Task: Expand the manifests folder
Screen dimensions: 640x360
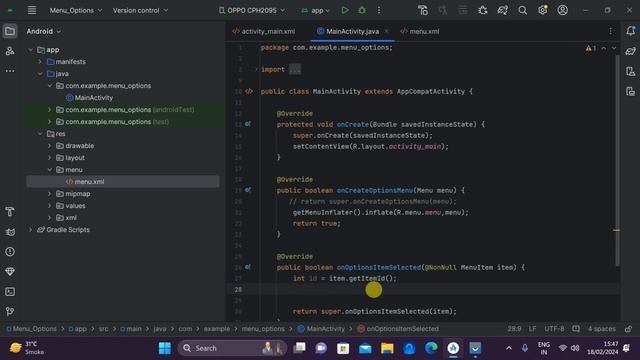Action: point(40,62)
